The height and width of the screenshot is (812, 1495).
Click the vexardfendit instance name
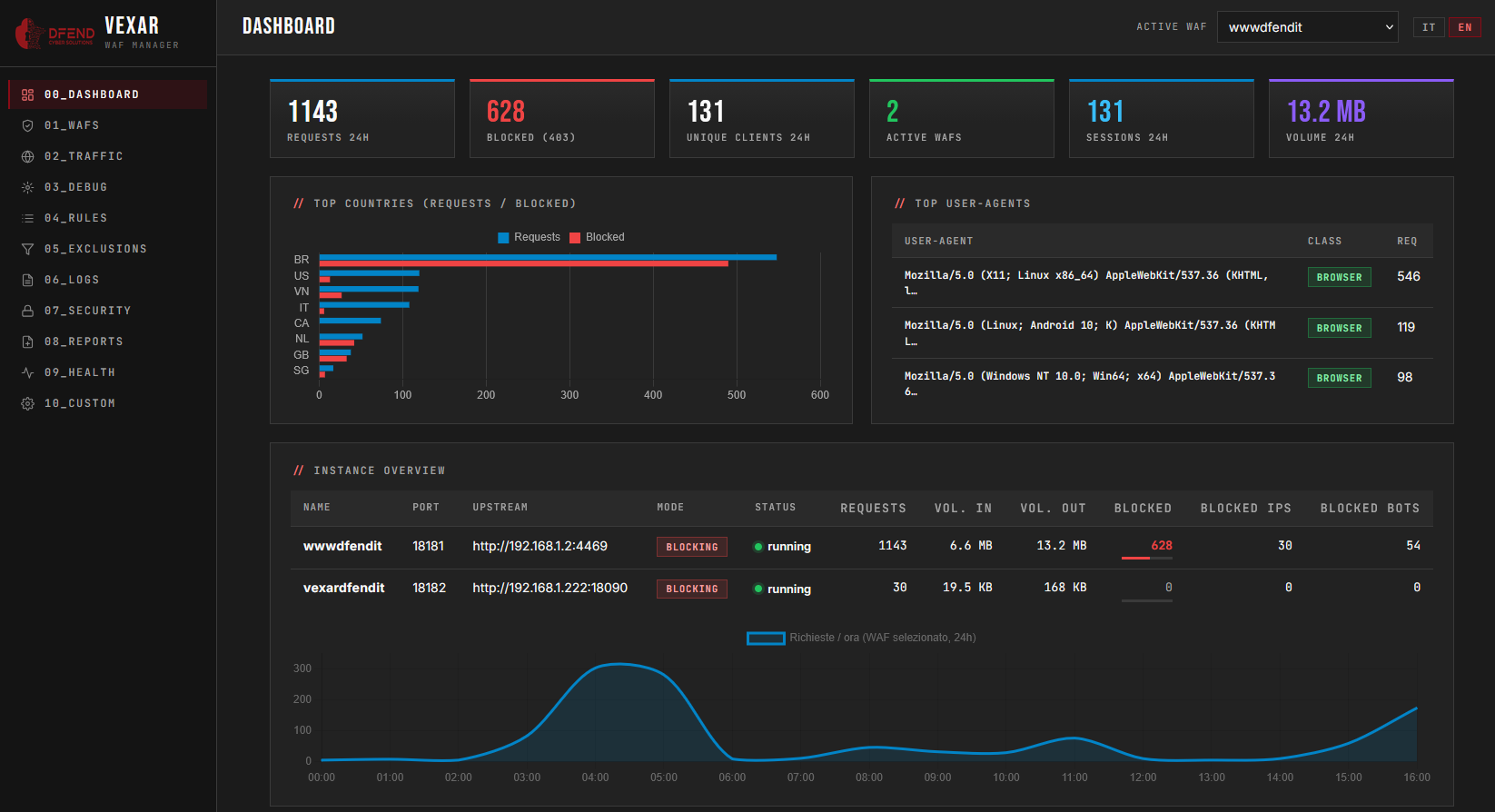point(344,588)
